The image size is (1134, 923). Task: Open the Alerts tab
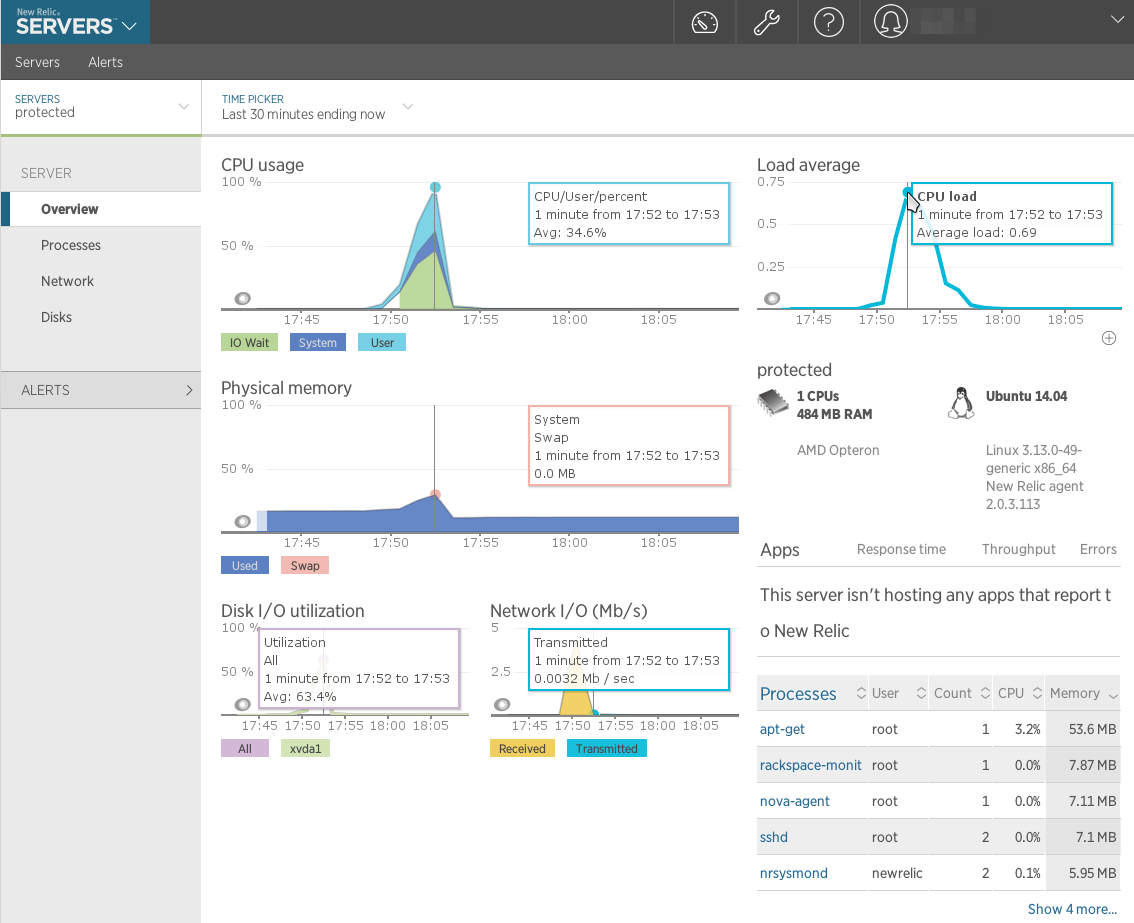(x=106, y=62)
